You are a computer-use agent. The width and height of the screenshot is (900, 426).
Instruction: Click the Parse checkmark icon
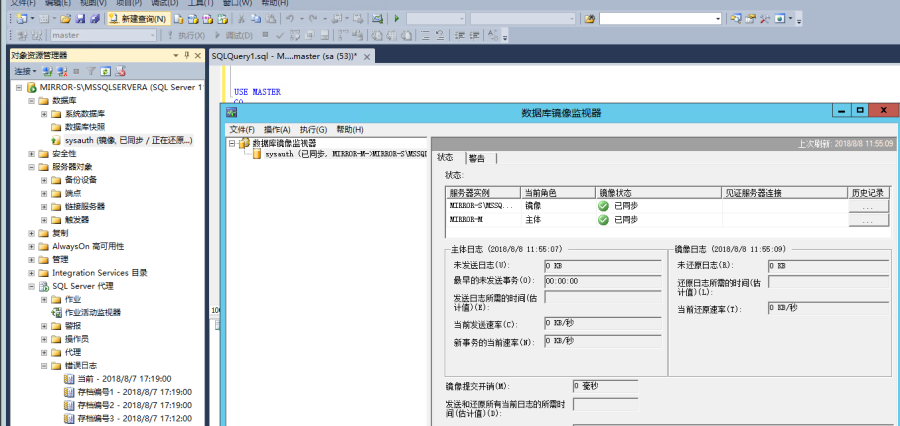click(280, 36)
